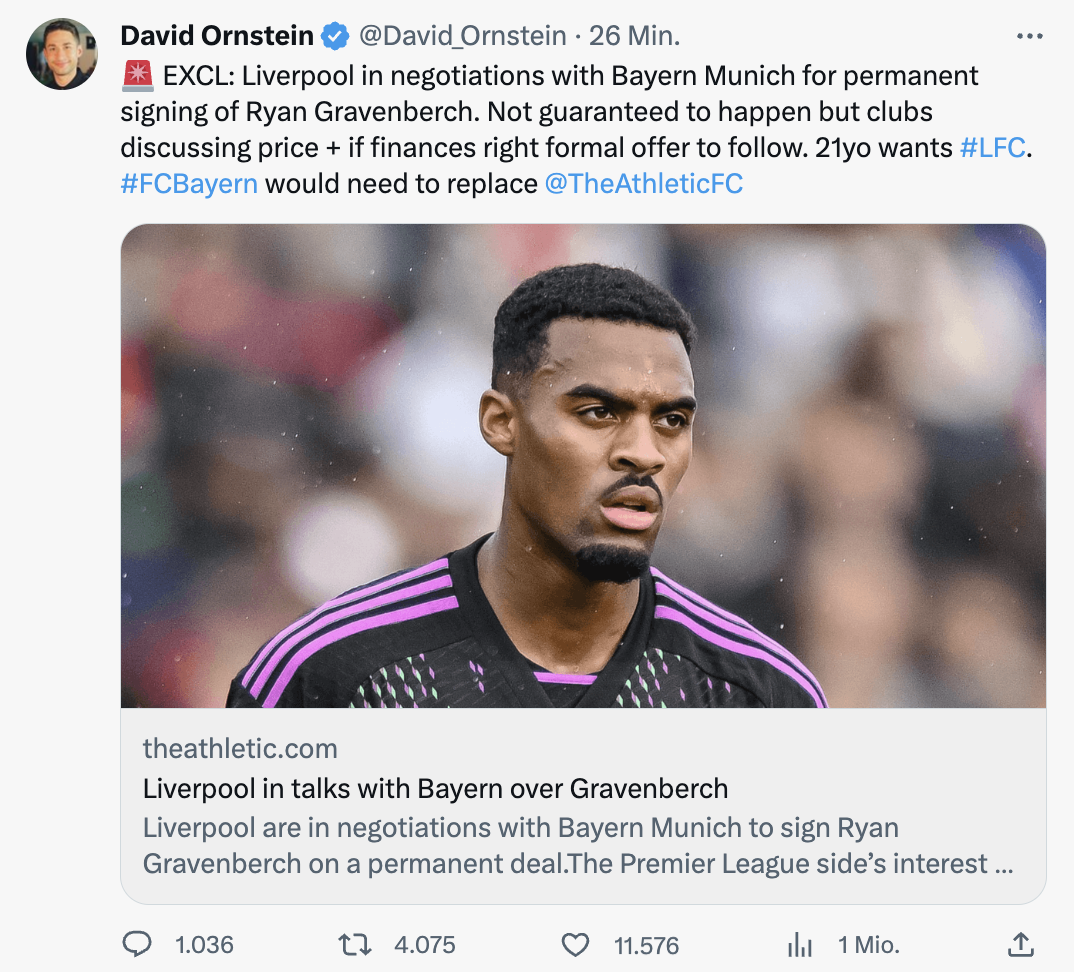Open the David Ornstein display name
This screenshot has width=1074, height=972.
tap(217, 37)
